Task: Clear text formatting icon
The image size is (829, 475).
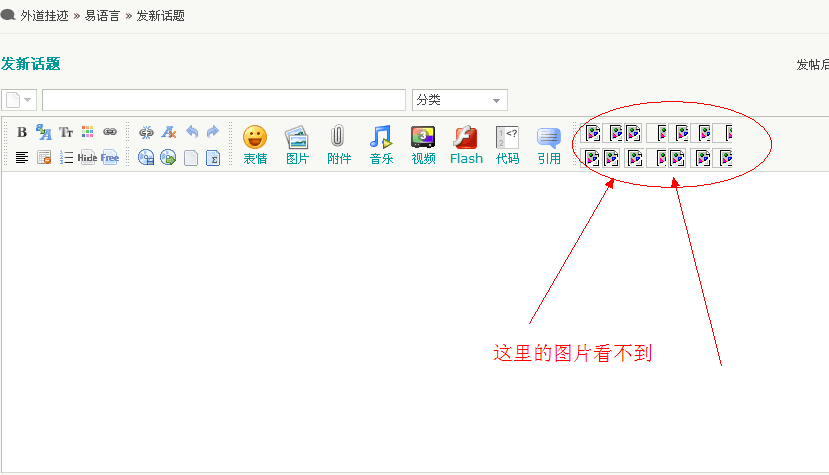Action: click(x=169, y=132)
